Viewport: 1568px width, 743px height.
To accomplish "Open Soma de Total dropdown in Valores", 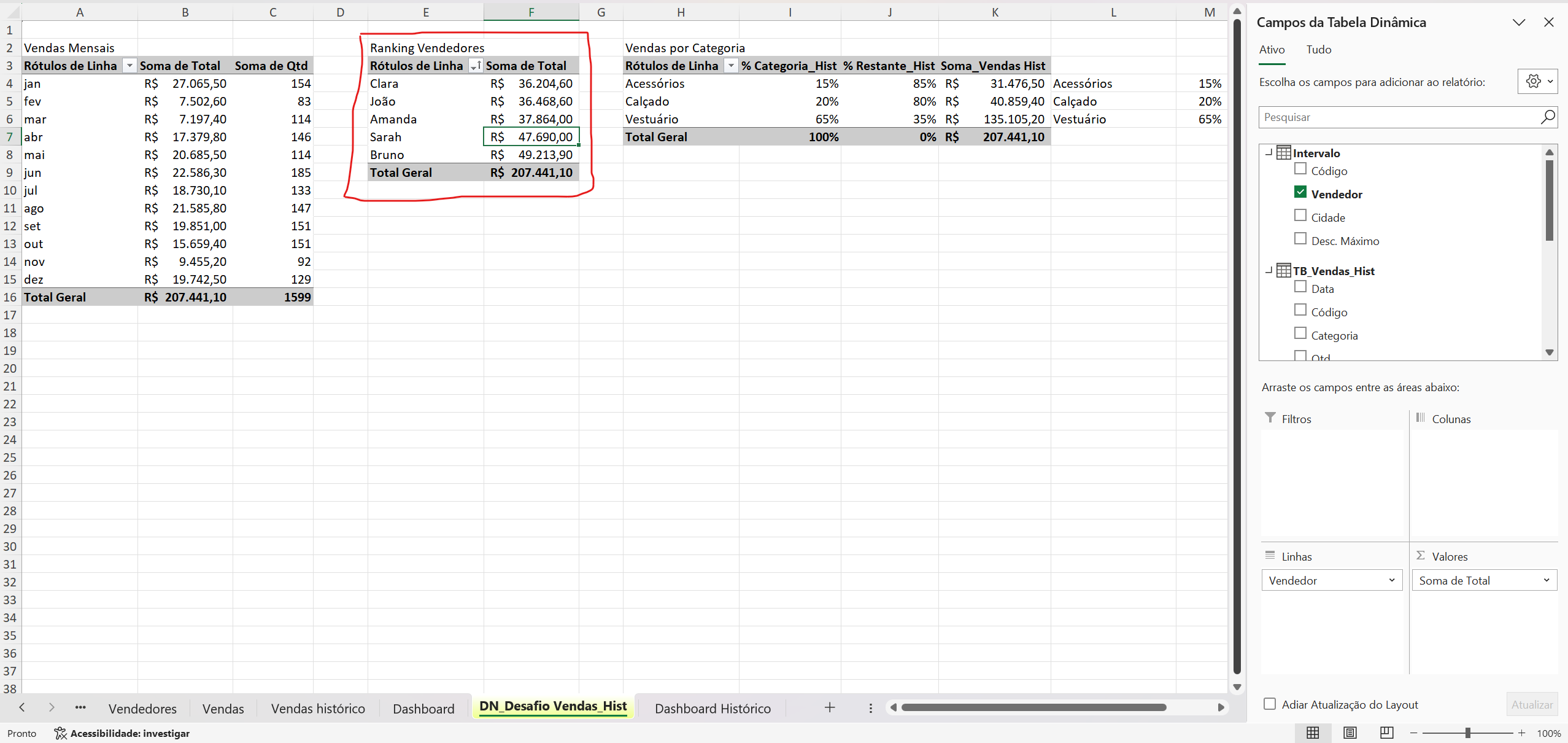I will [1546, 580].
